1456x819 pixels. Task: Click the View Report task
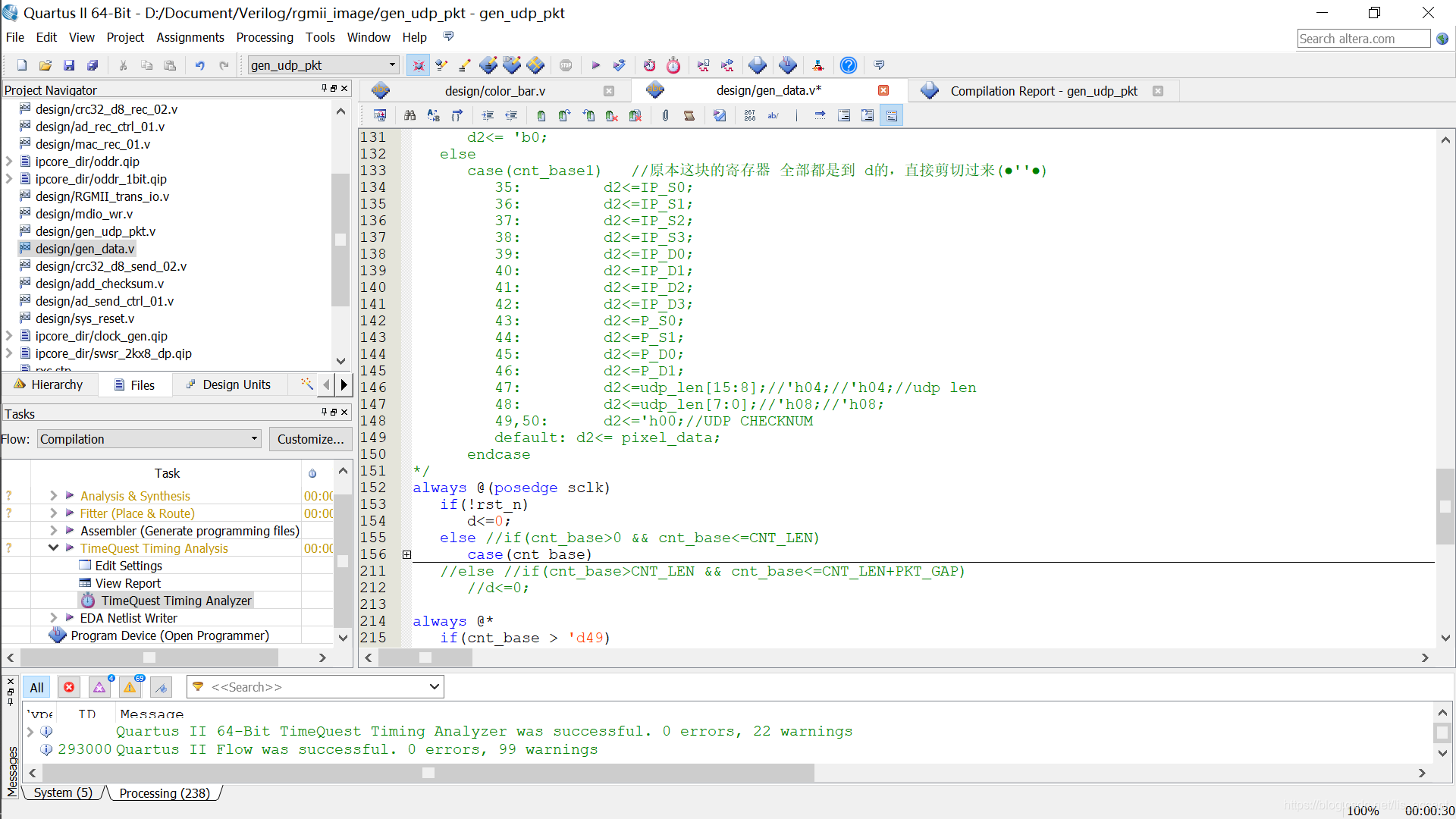[127, 583]
